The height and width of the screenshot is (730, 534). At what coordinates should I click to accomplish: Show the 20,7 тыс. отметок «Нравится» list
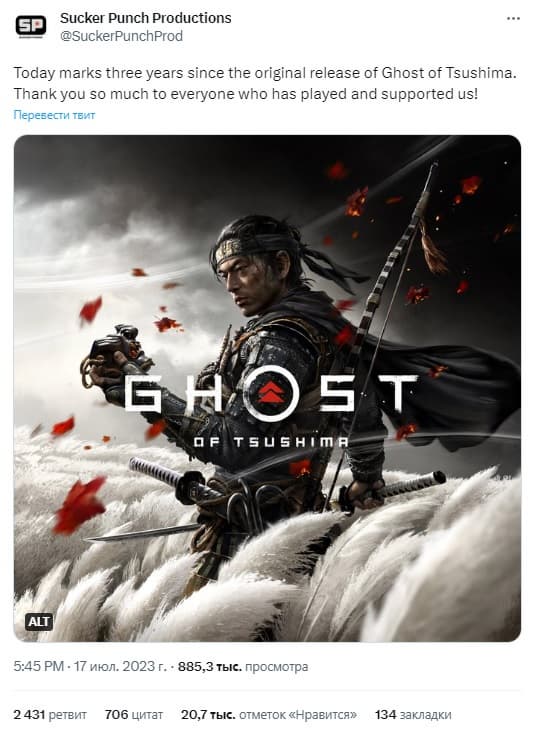(x=269, y=714)
